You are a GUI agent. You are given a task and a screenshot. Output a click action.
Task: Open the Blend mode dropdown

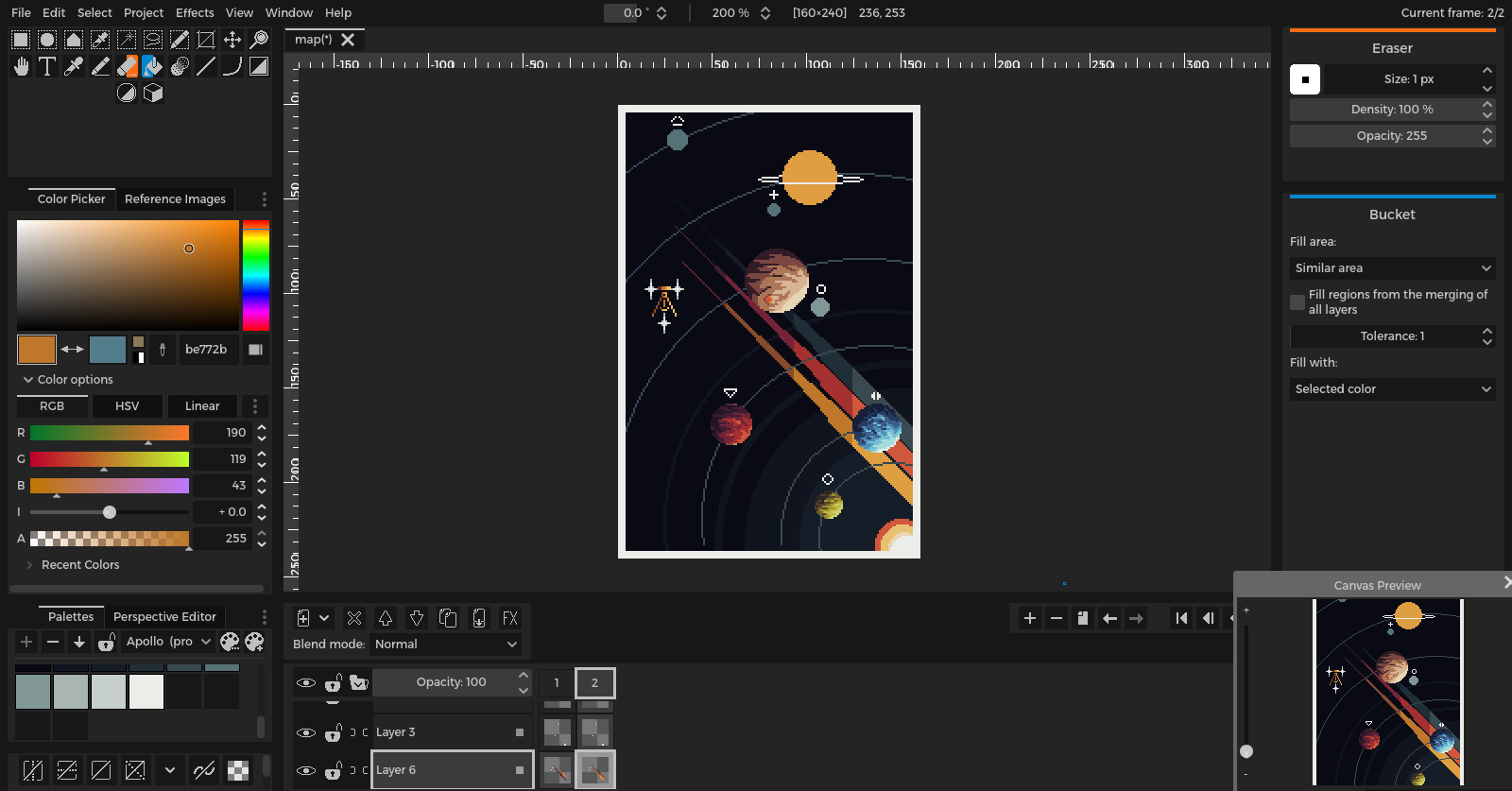(445, 645)
